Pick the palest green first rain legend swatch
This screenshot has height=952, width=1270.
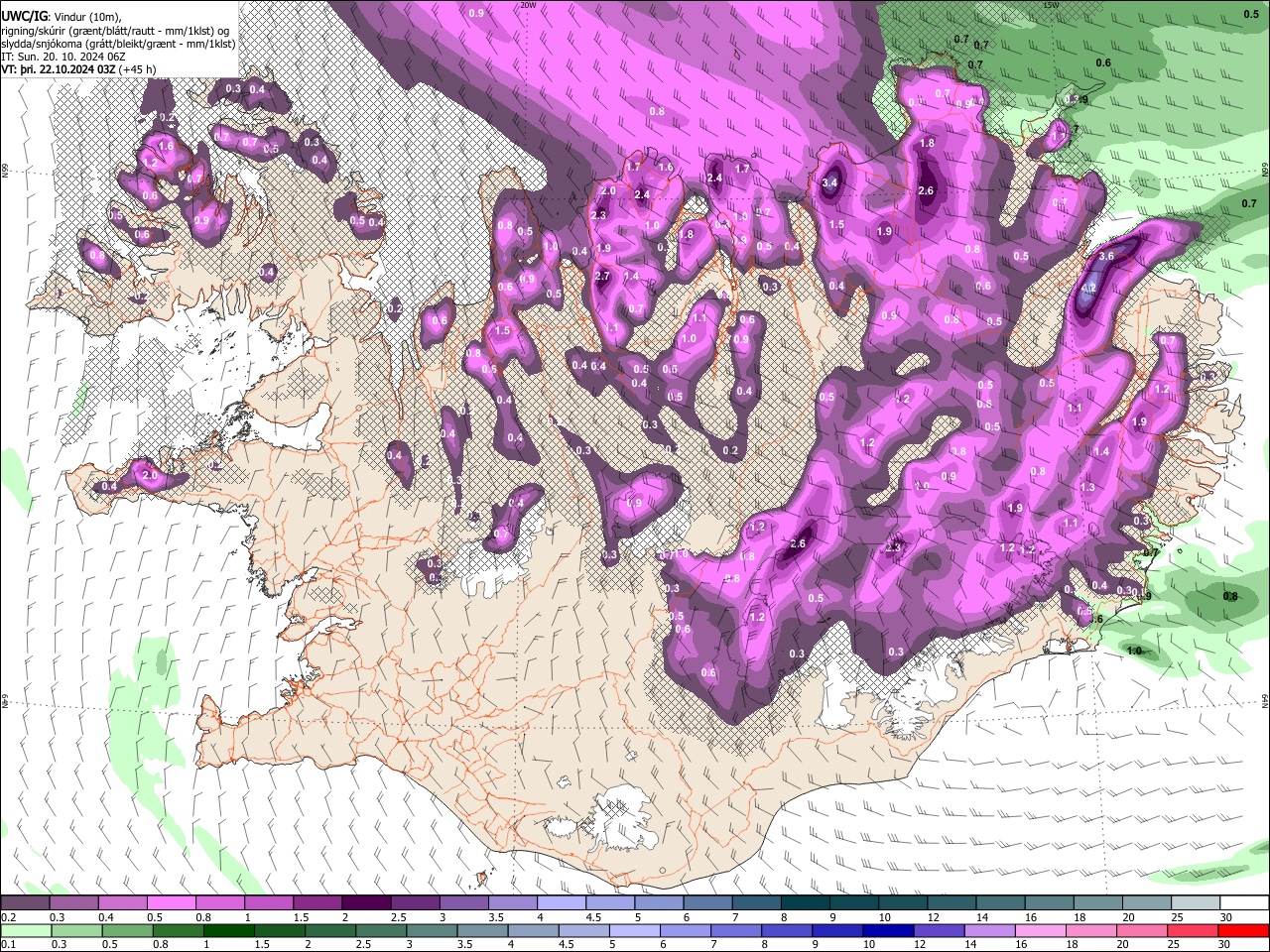pyautogui.click(x=25, y=930)
